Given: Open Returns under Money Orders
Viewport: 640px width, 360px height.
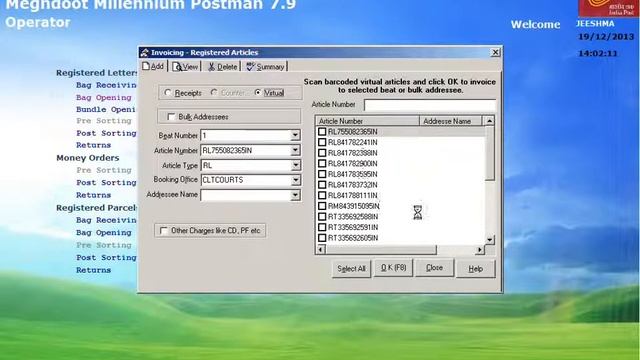Looking at the screenshot, I should (x=93, y=195).
